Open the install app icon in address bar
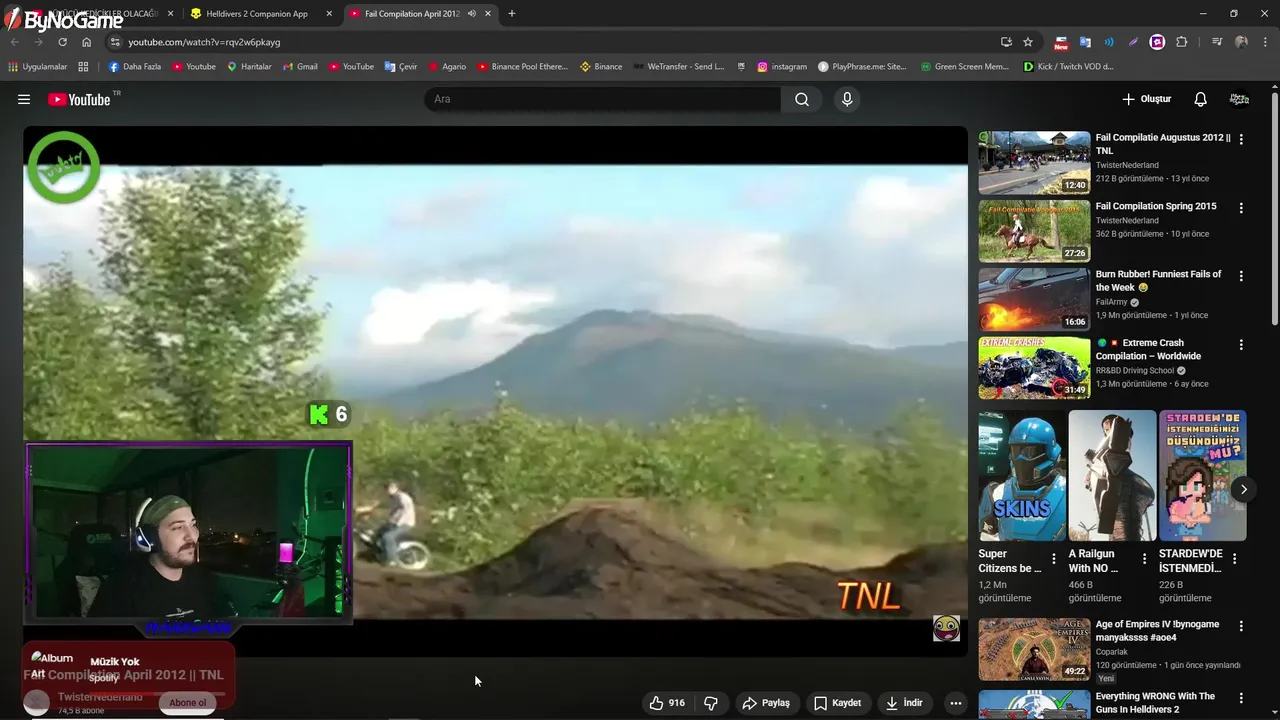 pyautogui.click(x=1006, y=42)
